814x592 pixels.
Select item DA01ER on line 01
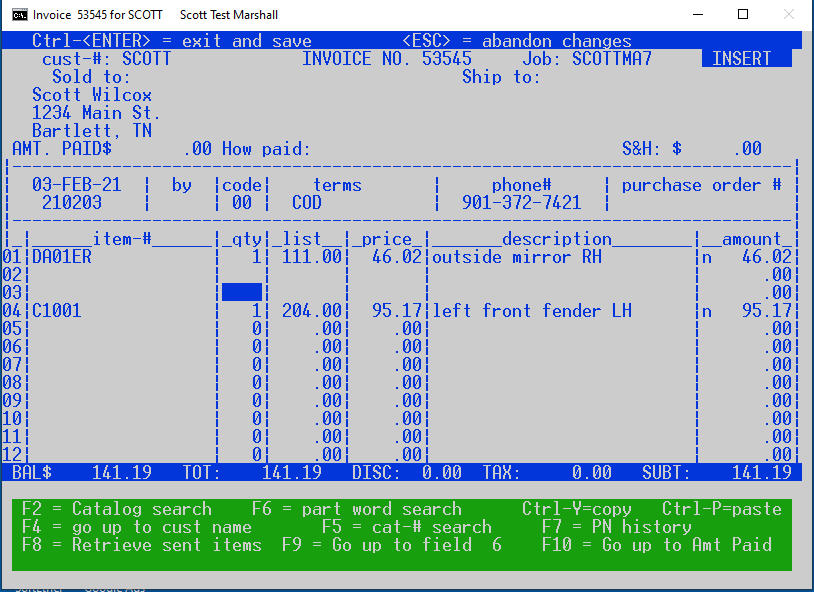(x=60, y=256)
